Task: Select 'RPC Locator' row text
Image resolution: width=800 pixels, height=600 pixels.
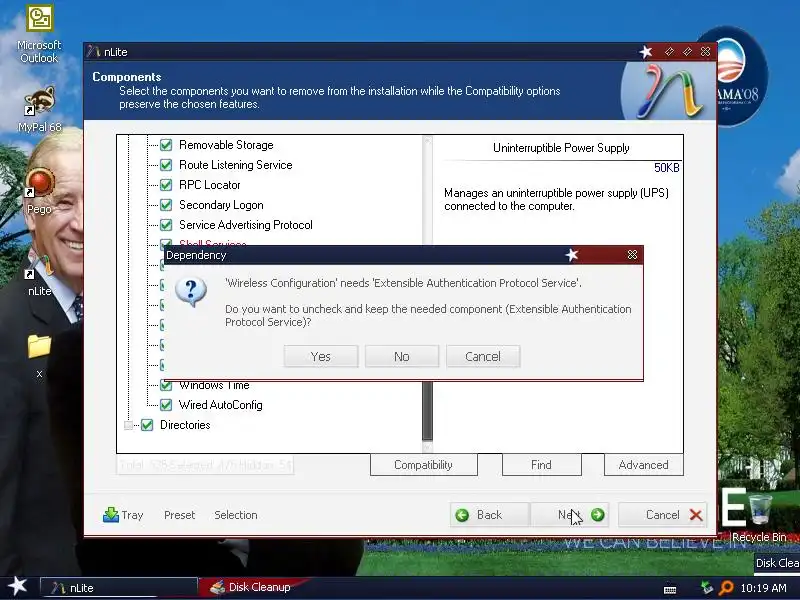Action: pyautogui.click(x=210, y=185)
